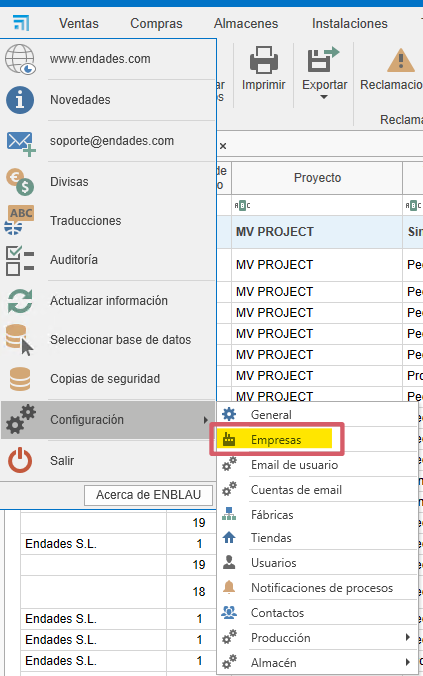Click the Tiendas house icon

click(x=229, y=537)
